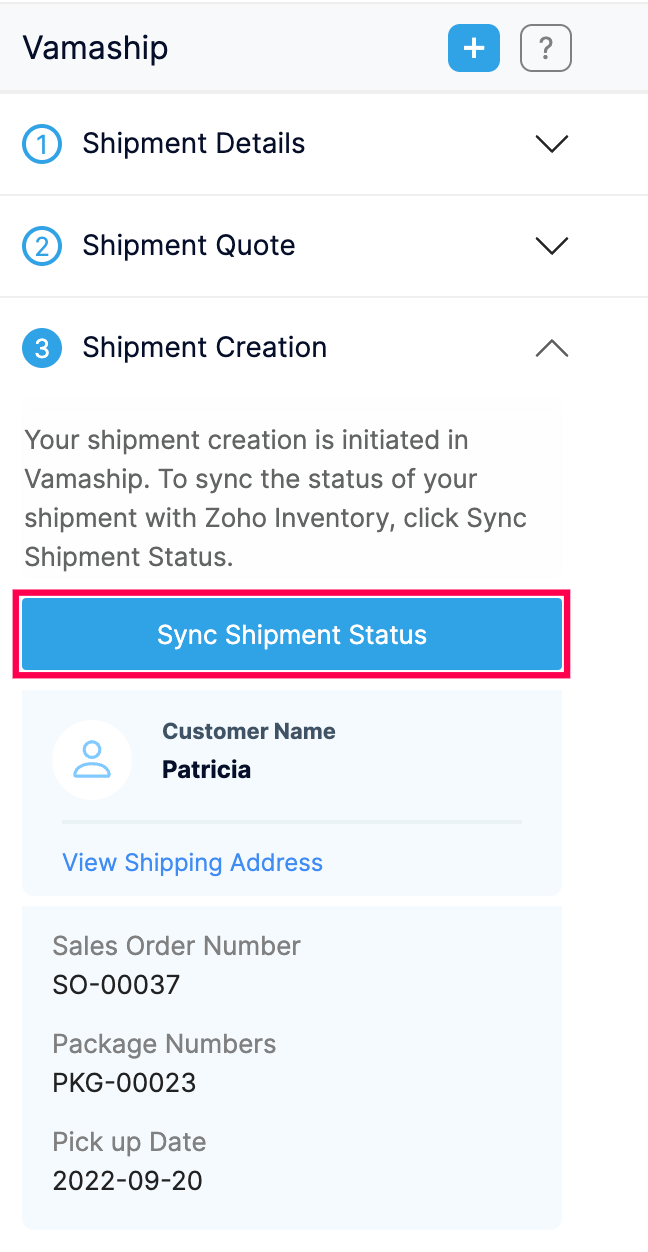The image size is (648, 1252).
Task: Click the filled step 3 circle icon
Action: (x=42, y=348)
